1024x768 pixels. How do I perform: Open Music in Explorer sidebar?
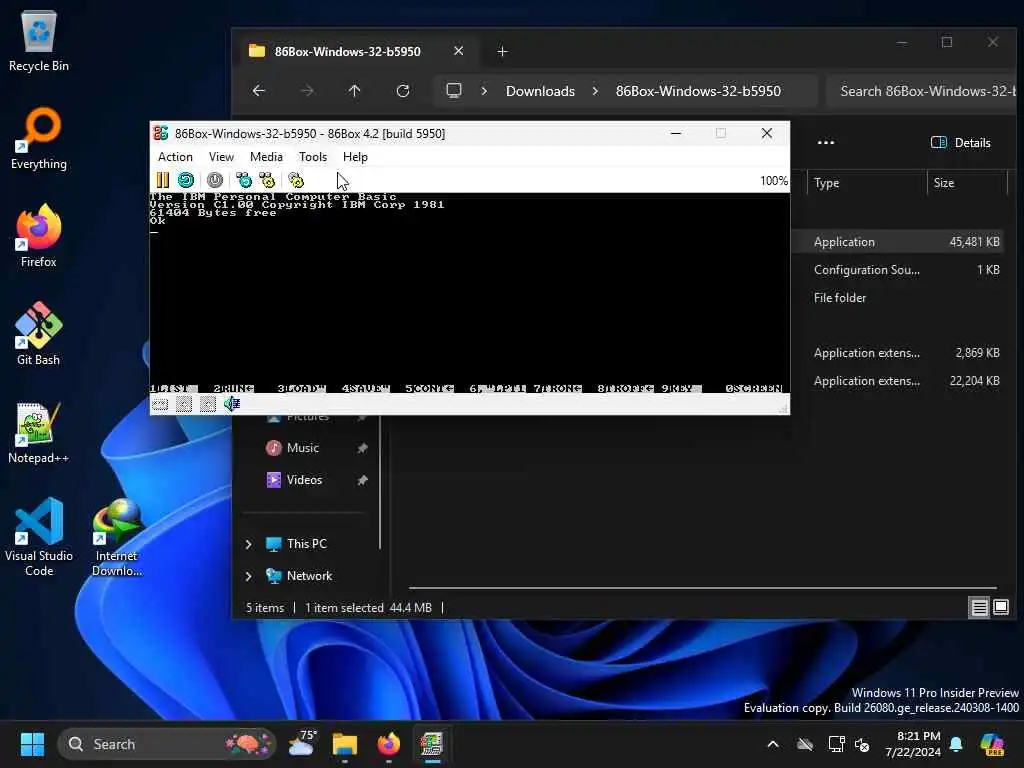tap(302, 448)
